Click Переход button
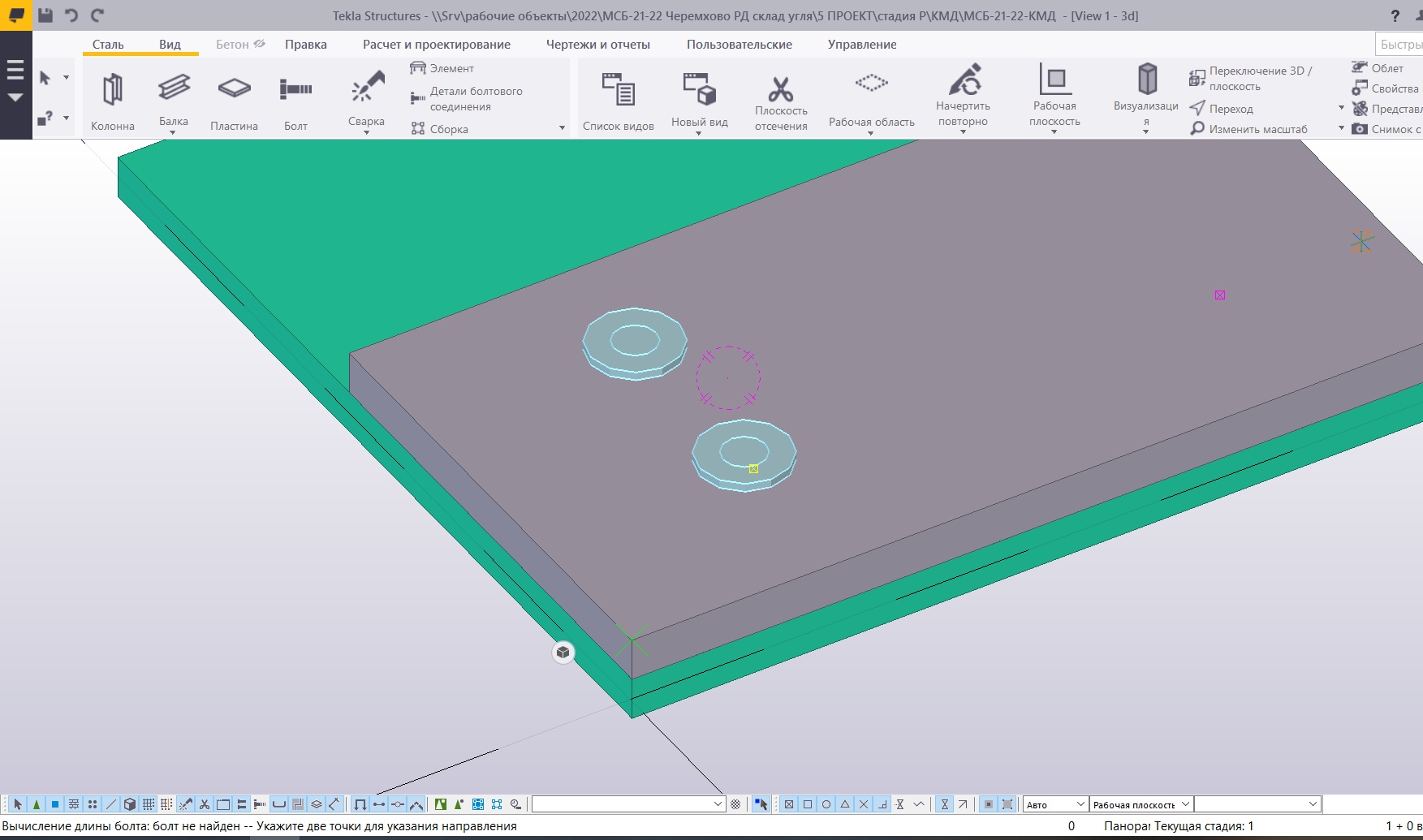This screenshot has width=1423, height=840. [x=1222, y=109]
